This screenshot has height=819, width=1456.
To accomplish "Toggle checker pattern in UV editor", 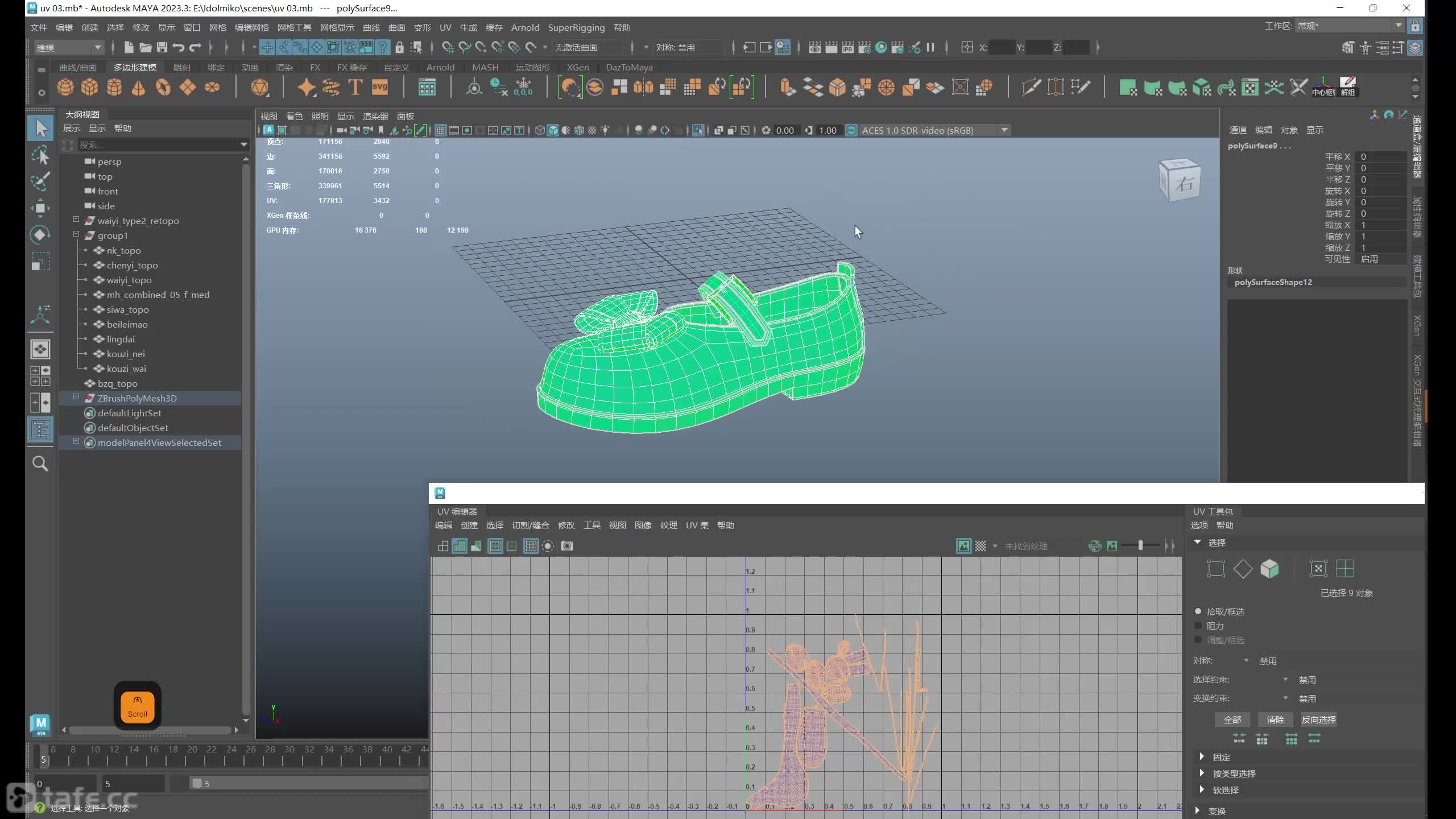I will [981, 546].
